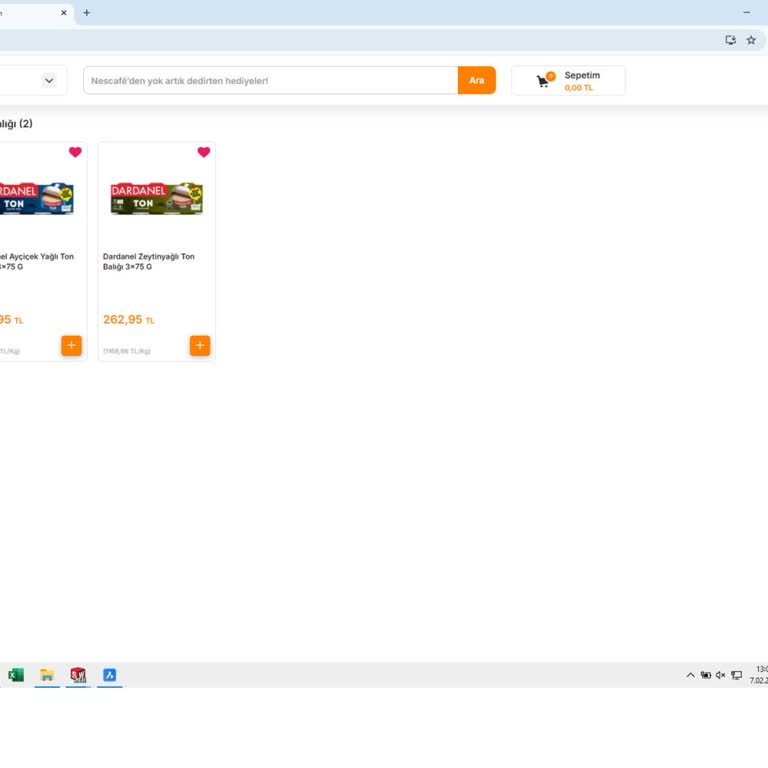Minimize the browser window
This screenshot has height=768, width=768.
pyautogui.click(x=746, y=13)
